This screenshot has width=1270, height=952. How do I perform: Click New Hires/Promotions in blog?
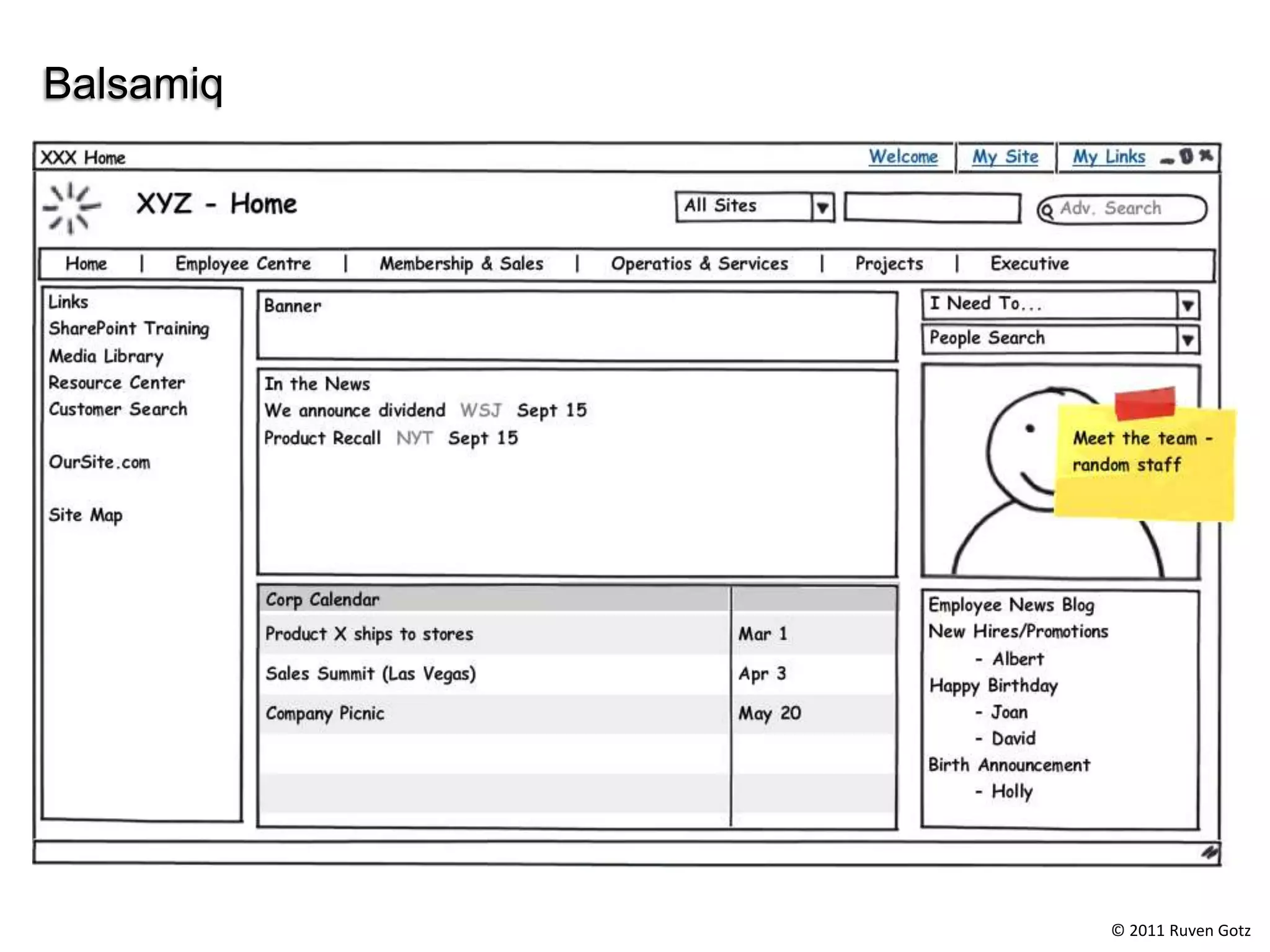pos(1018,632)
